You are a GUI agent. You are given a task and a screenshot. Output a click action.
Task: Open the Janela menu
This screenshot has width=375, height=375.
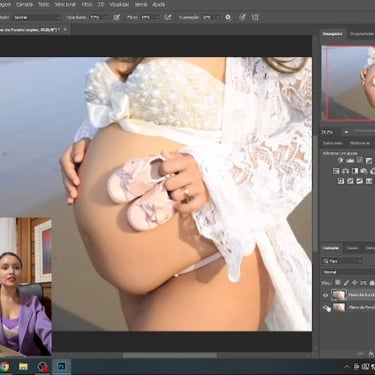click(x=141, y=5)
